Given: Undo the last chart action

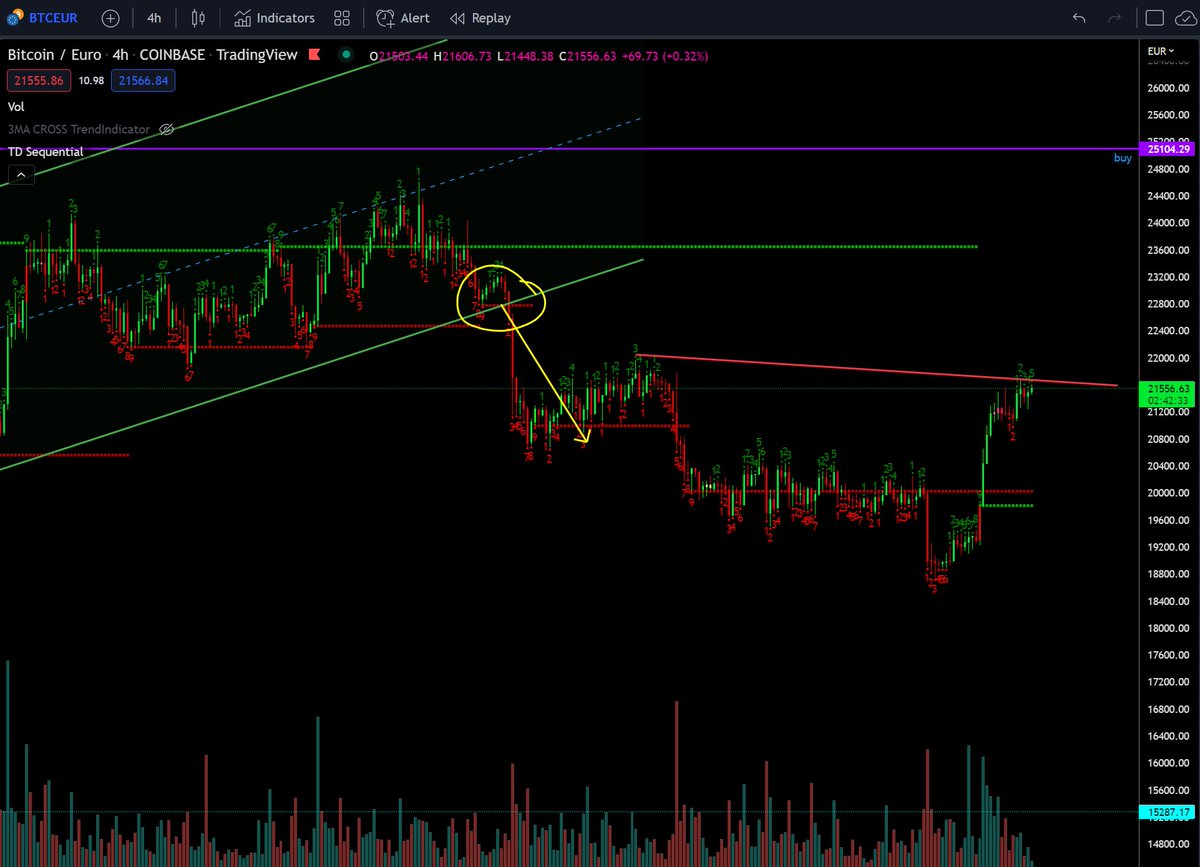Looking at the screenshot, I should (x=1079, y=18).
